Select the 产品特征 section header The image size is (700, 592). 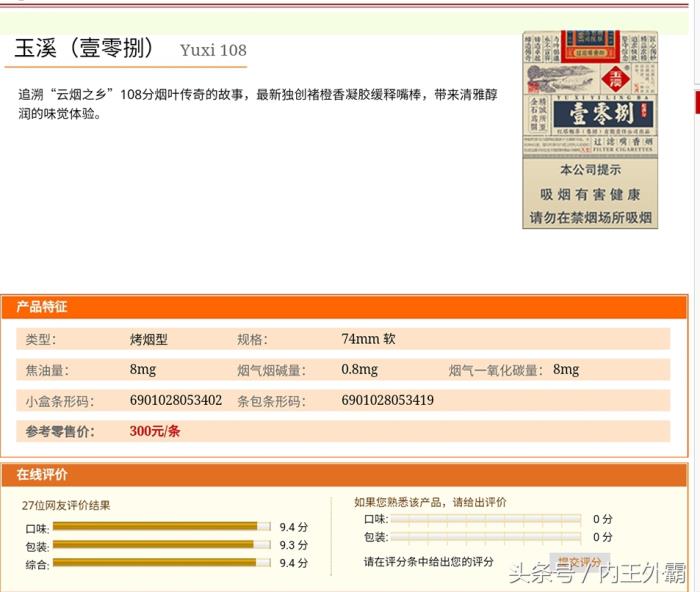(42, 307)
